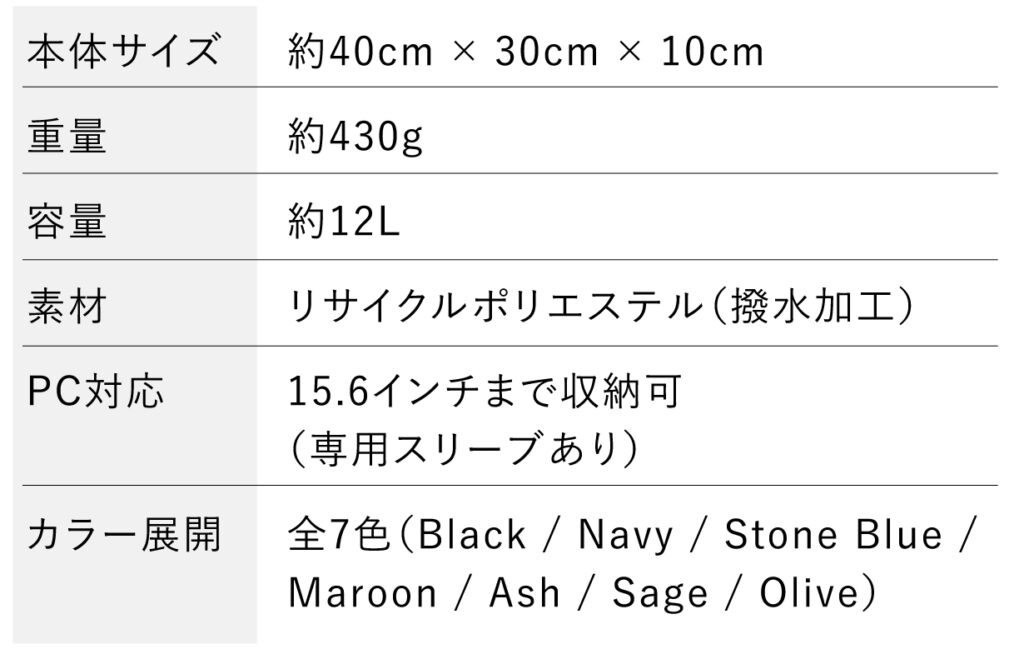Select the 約430g weight value

[356, 136]
